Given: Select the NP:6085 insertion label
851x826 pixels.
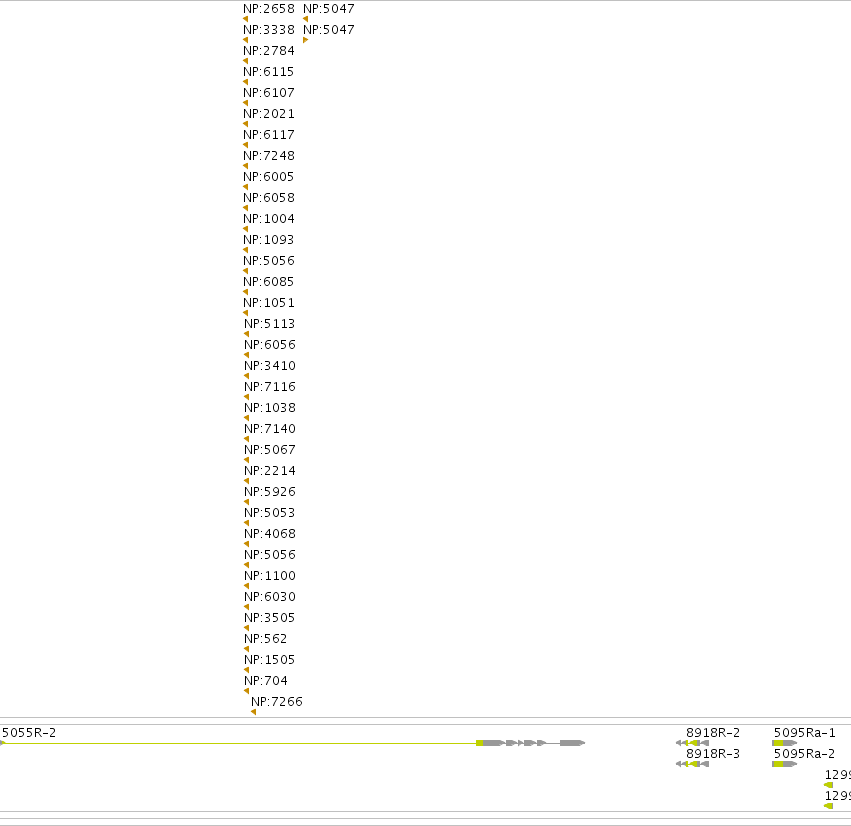Looking at the screenshot, I should tap(269, 282).
